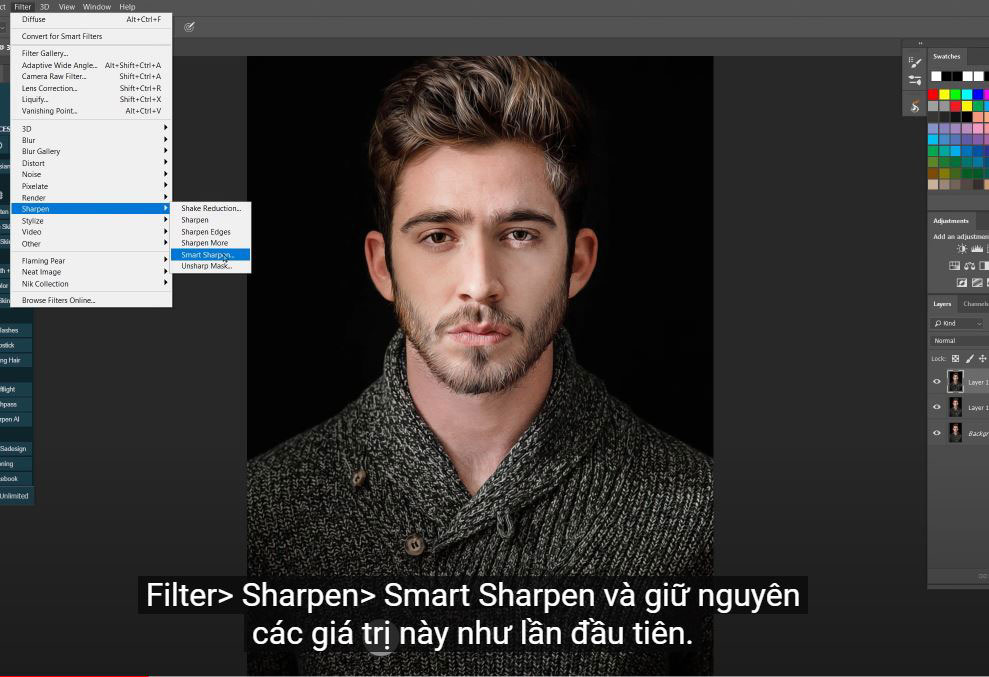Open the View menu in menu bar
The height and width of the screenshot is (677, 989).
(x=67, y=7)
